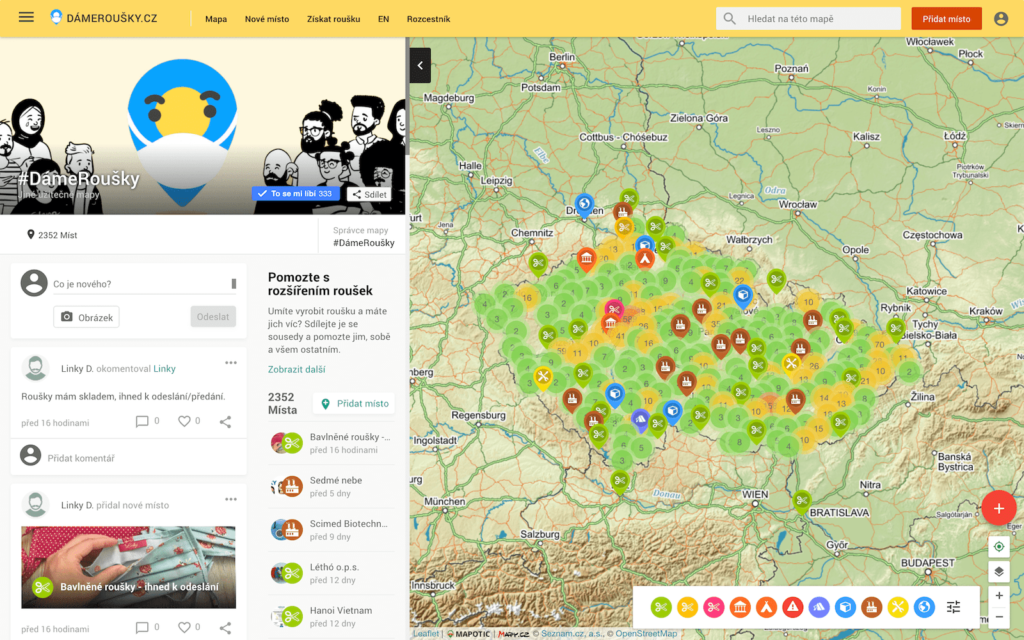Image resolution: width=1024 pixels, height=640 pixels.
Task: Open the Bavlněné roušky post image
Action: [129, 568]
